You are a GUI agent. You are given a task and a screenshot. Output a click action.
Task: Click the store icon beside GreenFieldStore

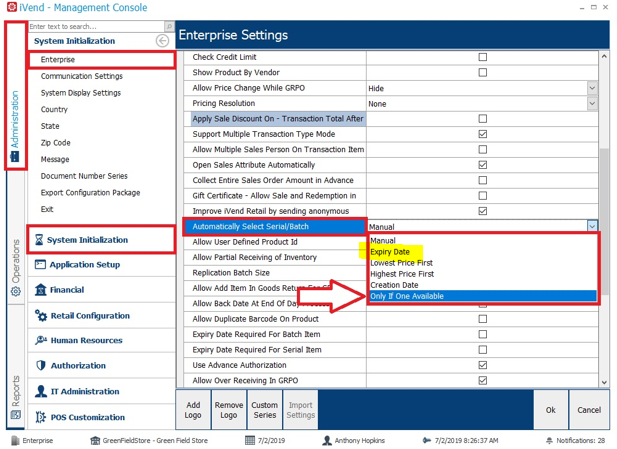95,440
